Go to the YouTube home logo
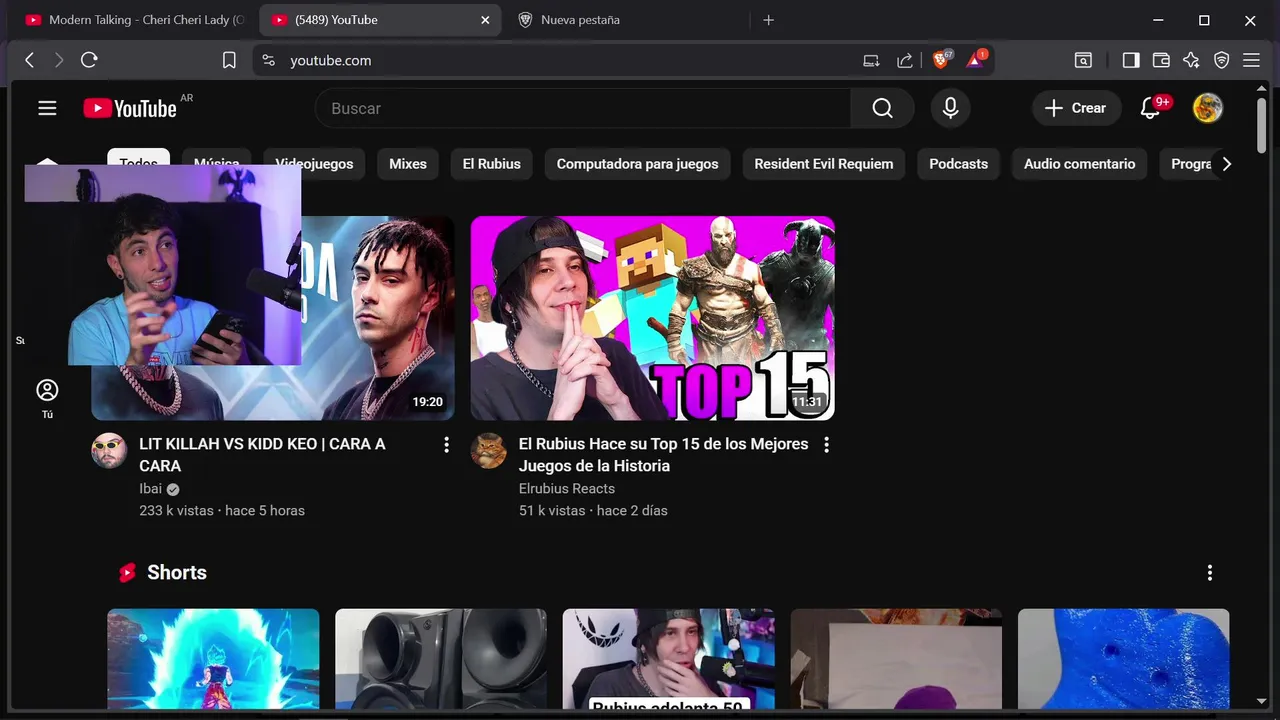This screenshot has width=1280, height=720. (x=130, y=108)
